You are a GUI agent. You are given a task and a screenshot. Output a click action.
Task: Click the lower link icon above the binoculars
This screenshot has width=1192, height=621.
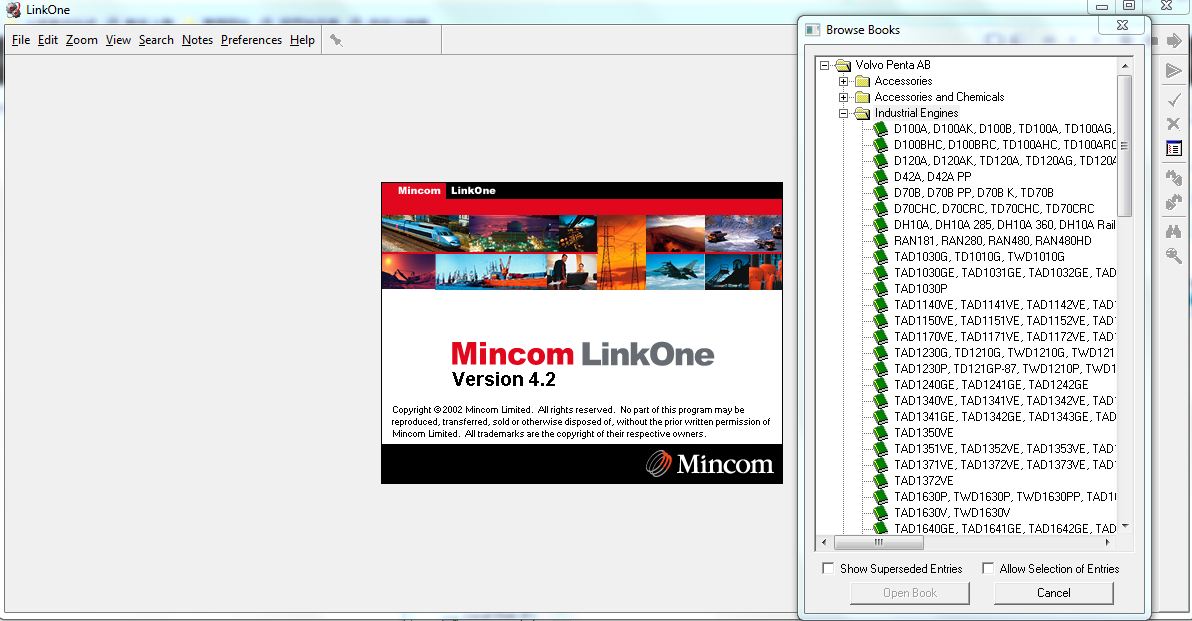coord(1174,202)
